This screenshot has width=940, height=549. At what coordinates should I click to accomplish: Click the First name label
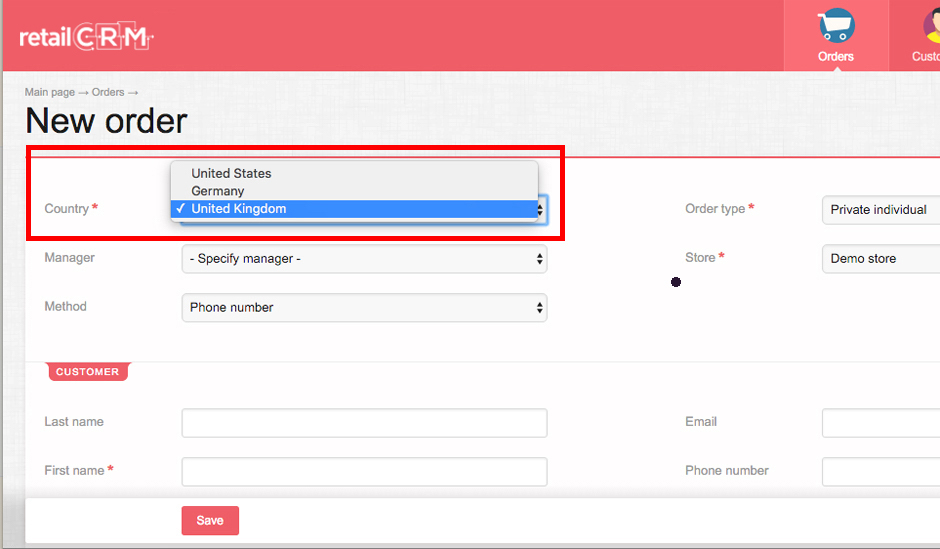[74, 470]
